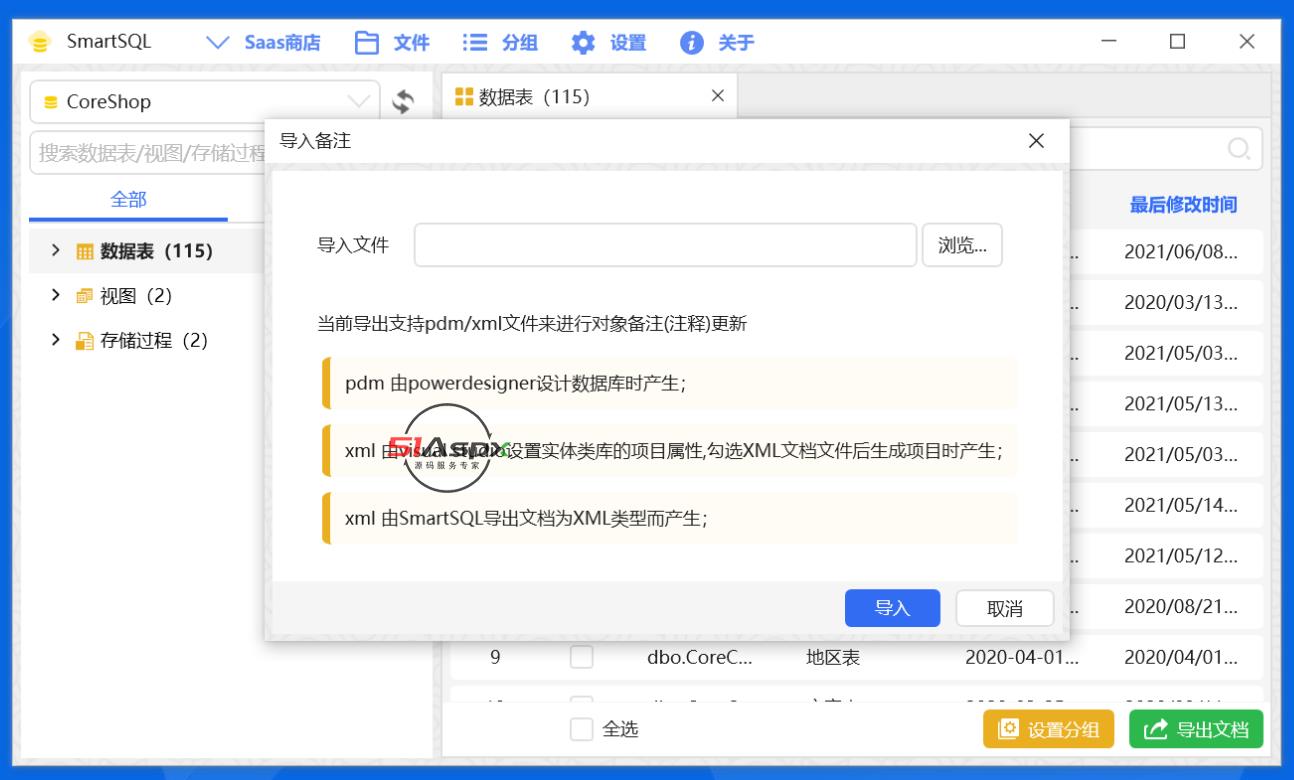Check the checkbox in row 9

click(x=581, y=657)
